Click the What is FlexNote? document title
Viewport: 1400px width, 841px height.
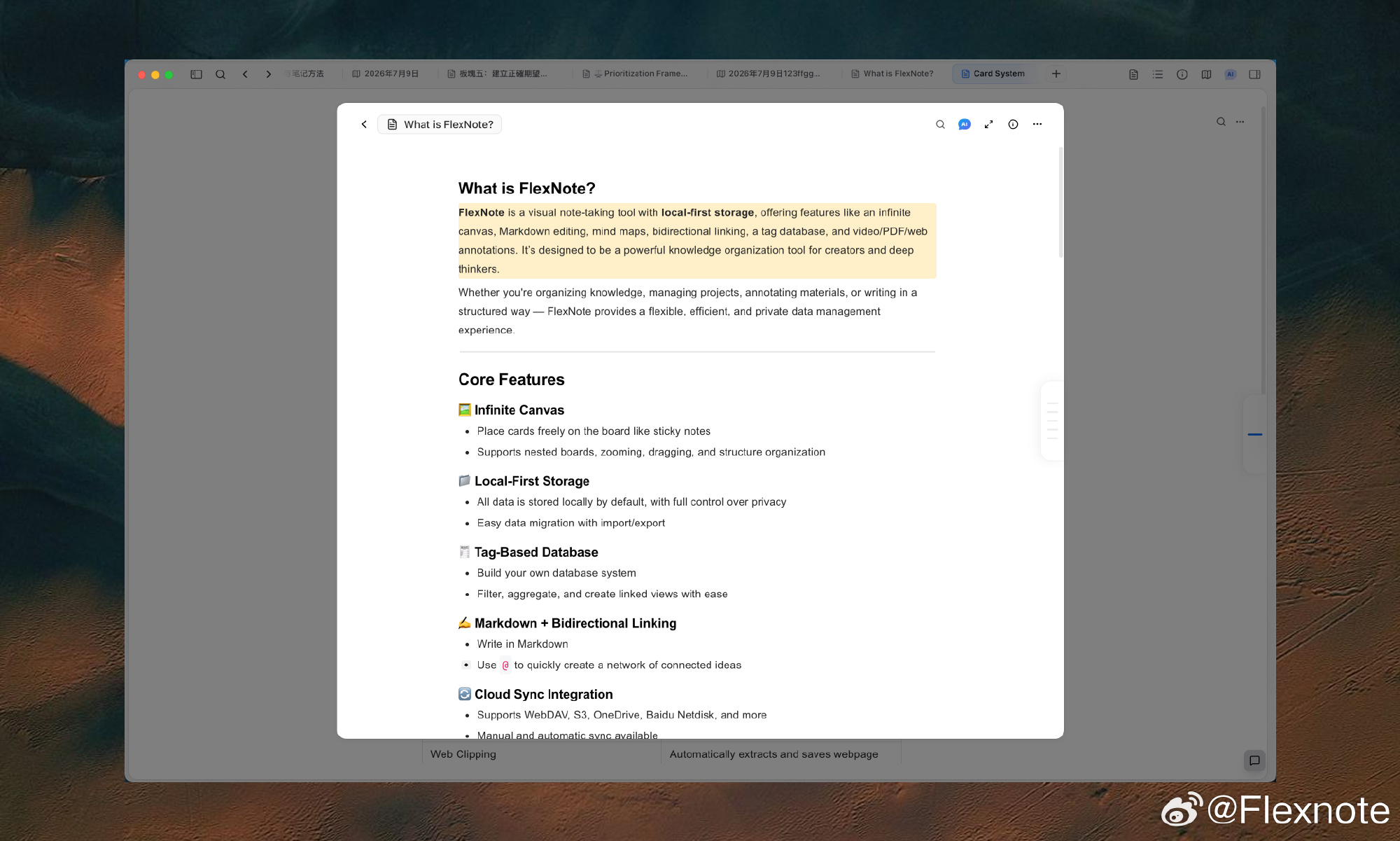coord(526,188)
